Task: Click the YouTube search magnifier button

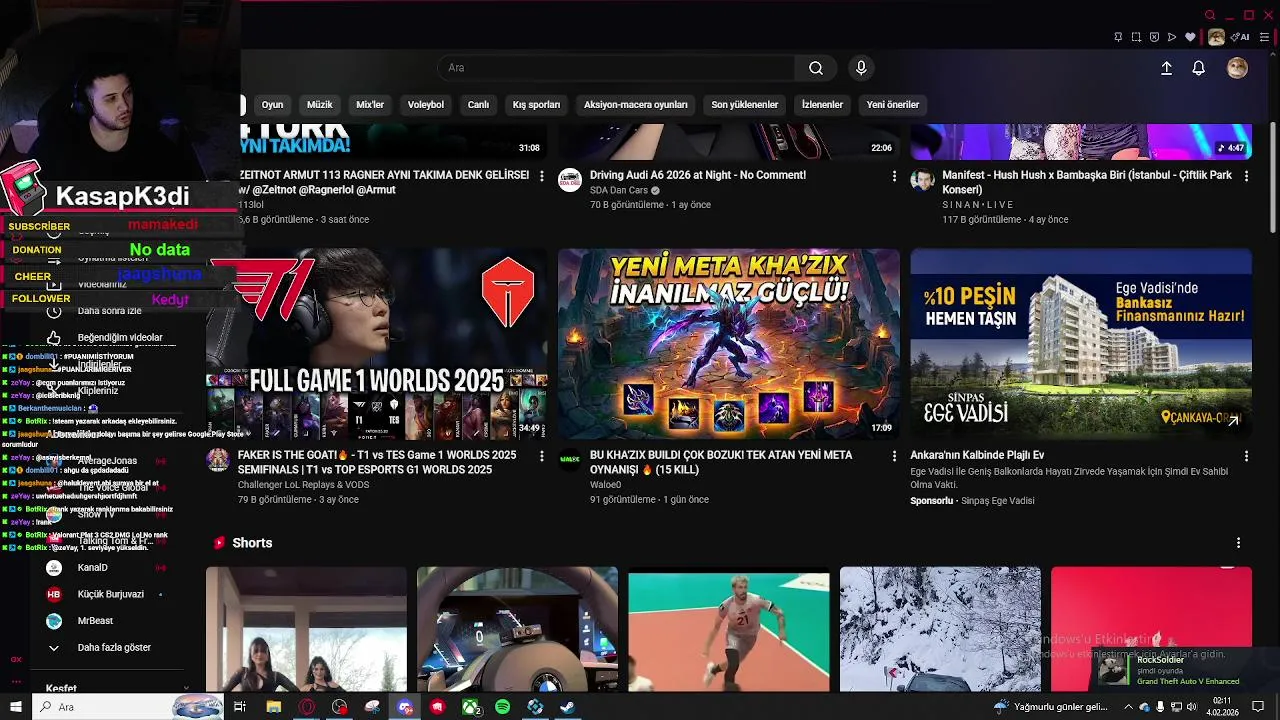Action: point(816,68)
